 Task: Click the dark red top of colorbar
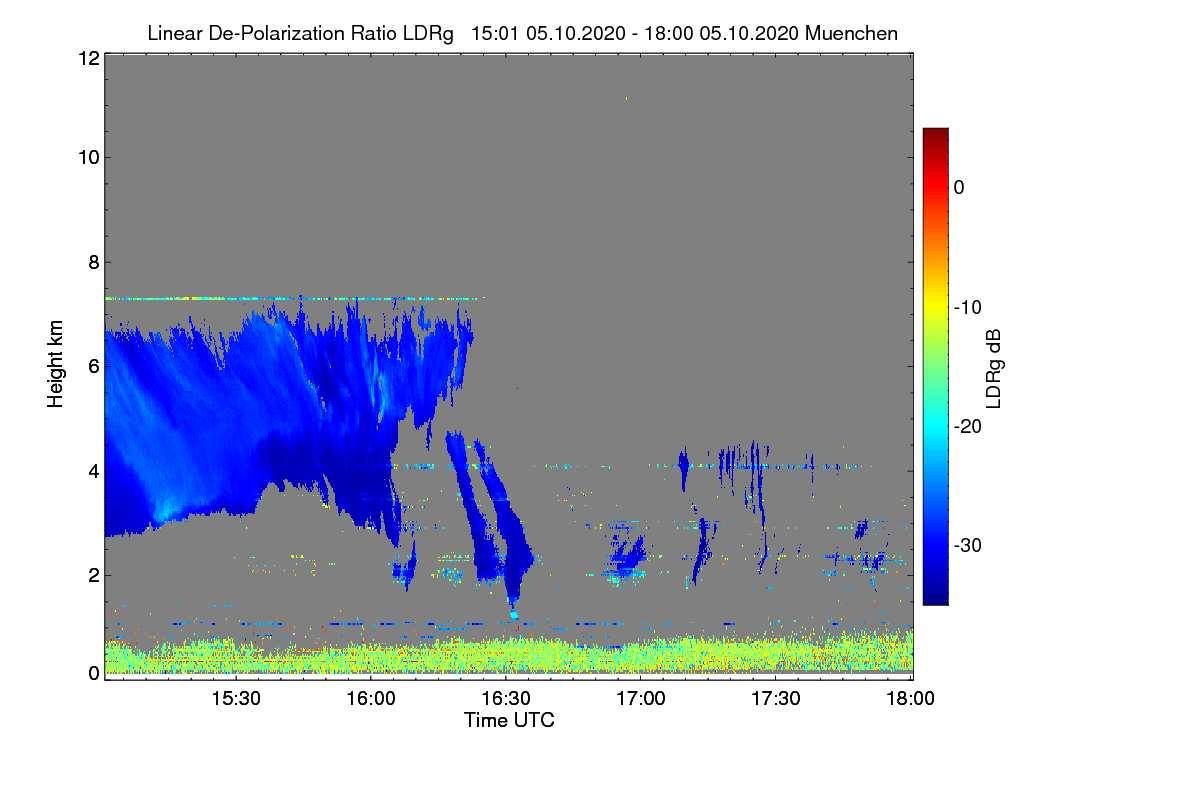point(935,136)
